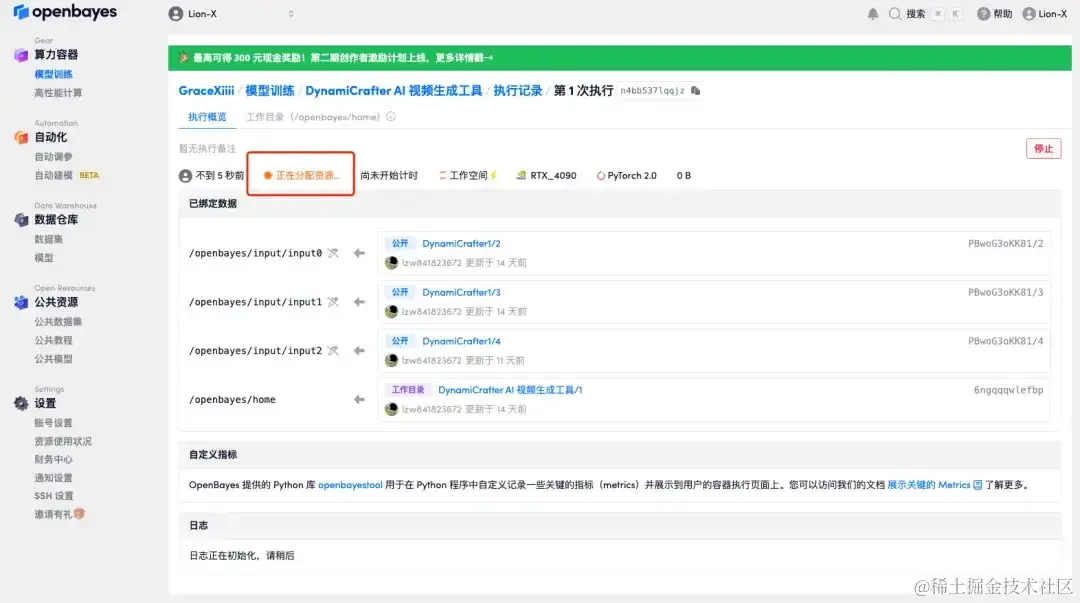Open 资源使用状况 in sidebar
Image resolution: width=1080 pixels, height=603 pixels.
click(x=63, y=442)
